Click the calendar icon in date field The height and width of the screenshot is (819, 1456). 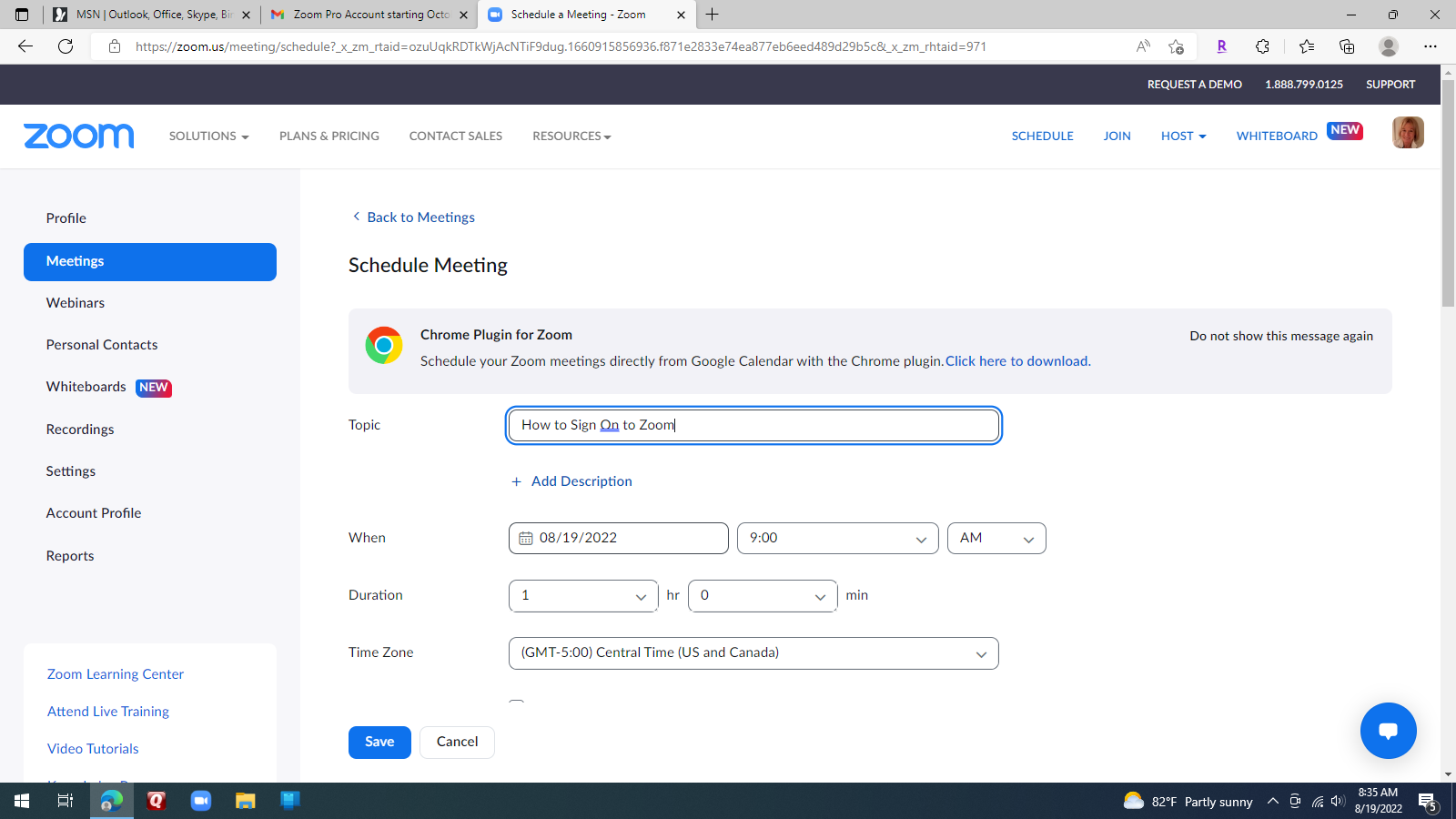tap(526, 539)
